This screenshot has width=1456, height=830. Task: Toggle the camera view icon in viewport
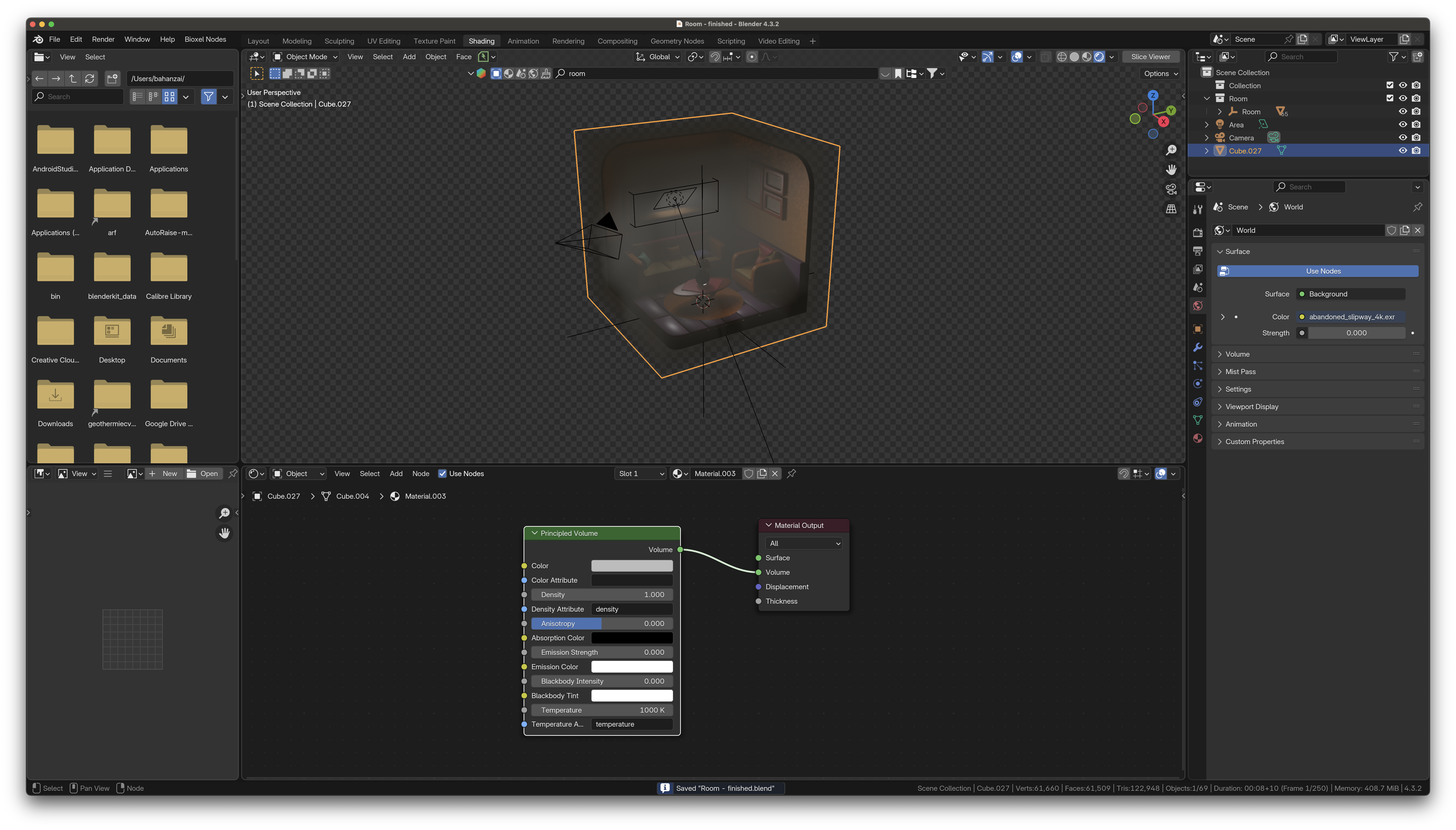[1171, 189]
